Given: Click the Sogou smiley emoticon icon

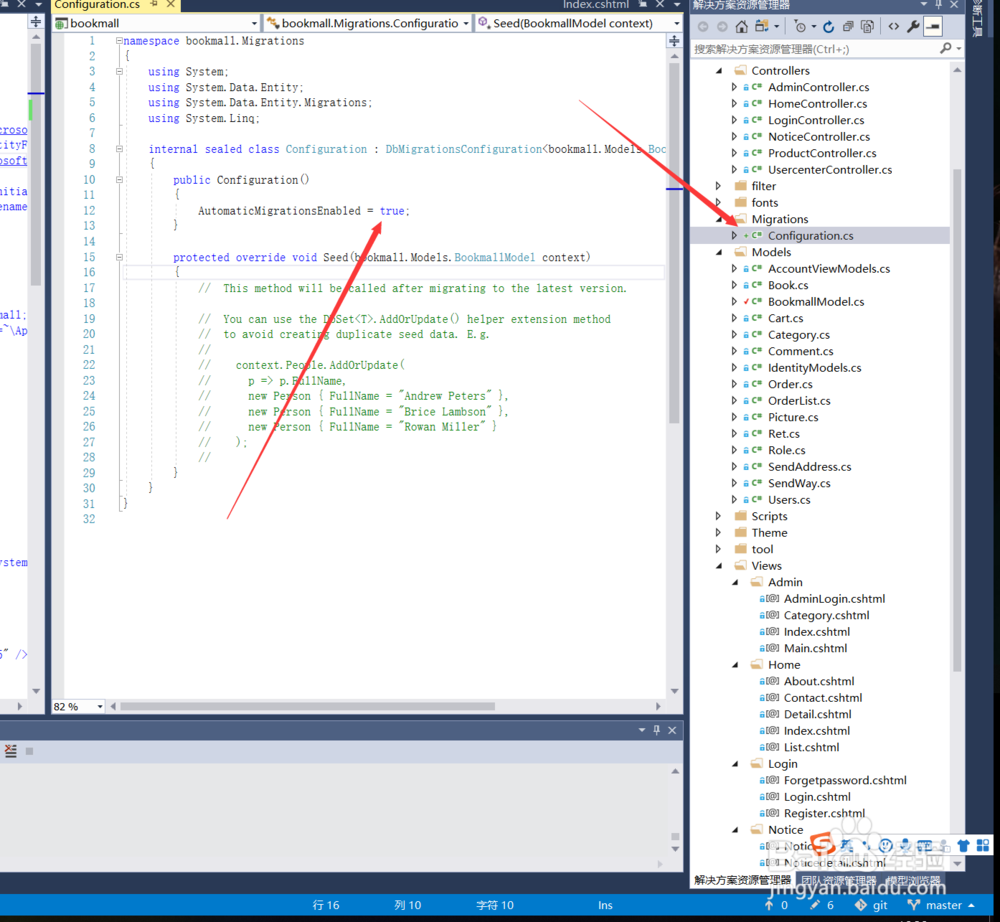Looking at the screenshot, I should coord(885,846).
